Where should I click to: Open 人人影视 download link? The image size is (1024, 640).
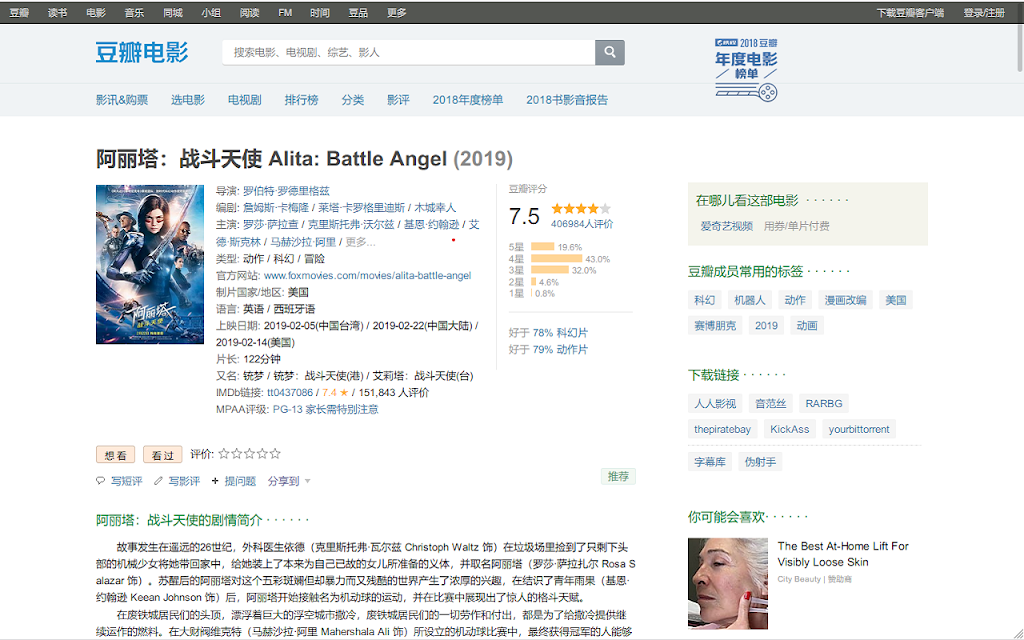click(x=715, y=404)
